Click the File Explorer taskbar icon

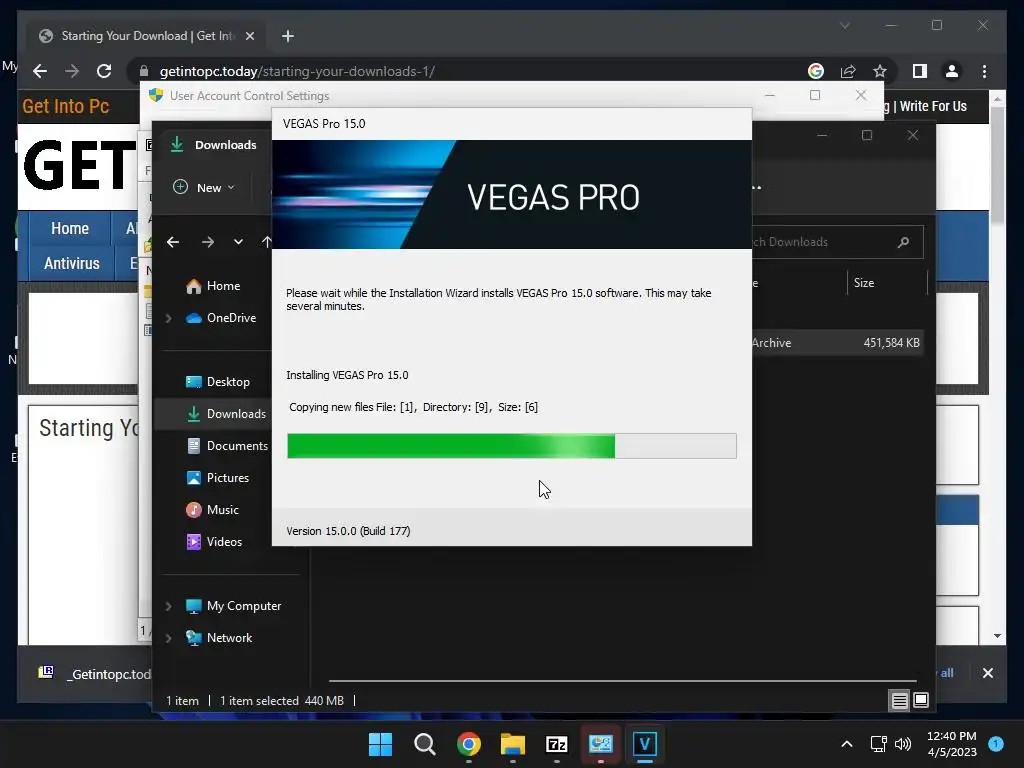click(x=513, y=744)
